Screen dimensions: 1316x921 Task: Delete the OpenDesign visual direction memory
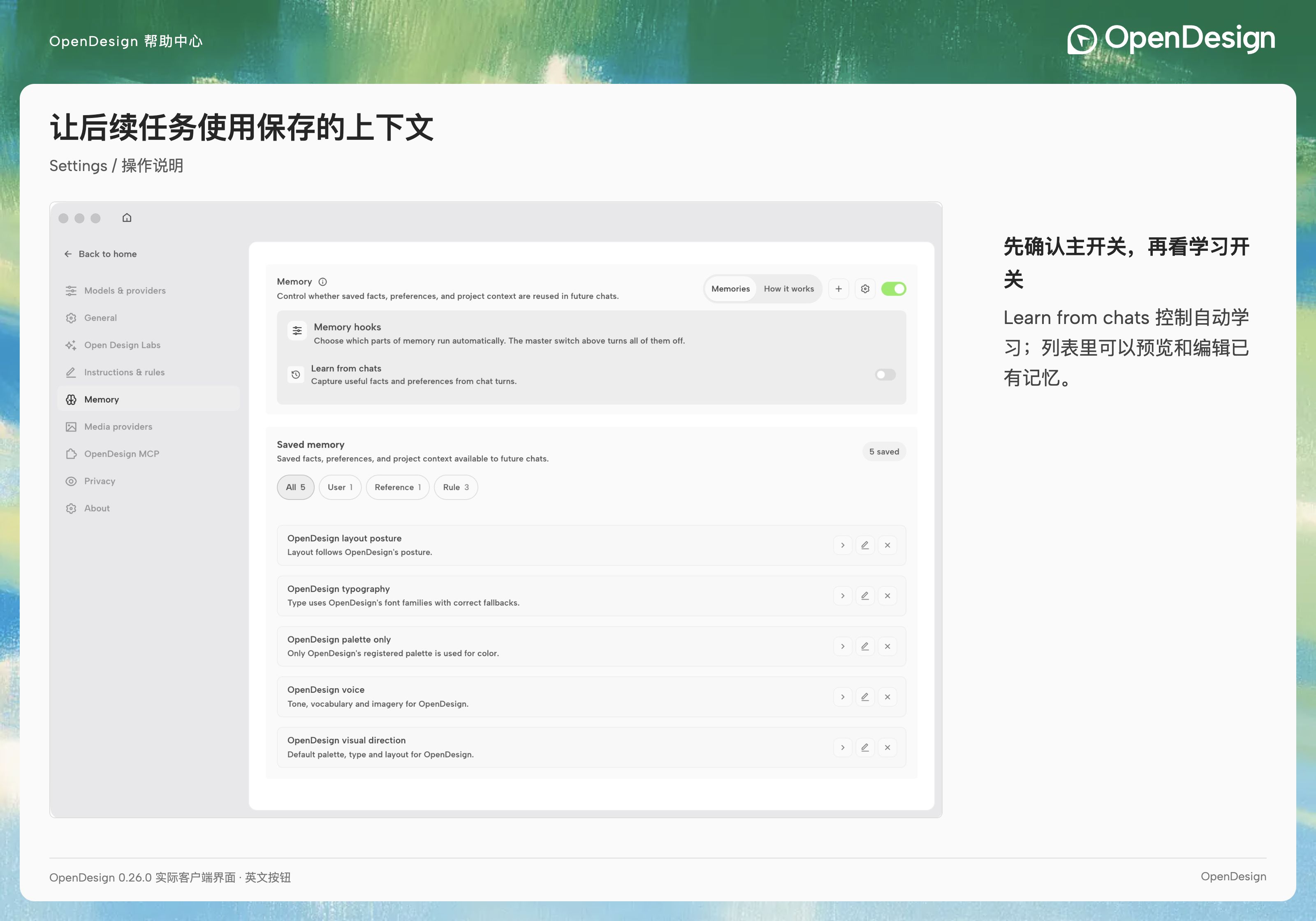point(887,747)
